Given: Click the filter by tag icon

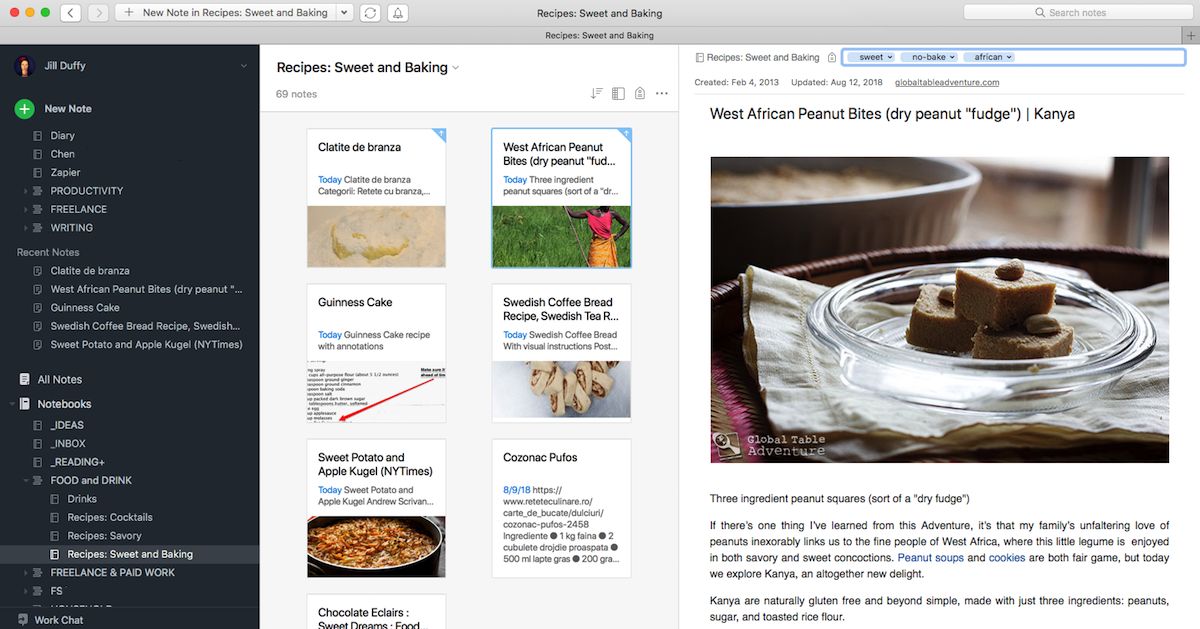Looking at the screenshot, I should pos(640,94).
